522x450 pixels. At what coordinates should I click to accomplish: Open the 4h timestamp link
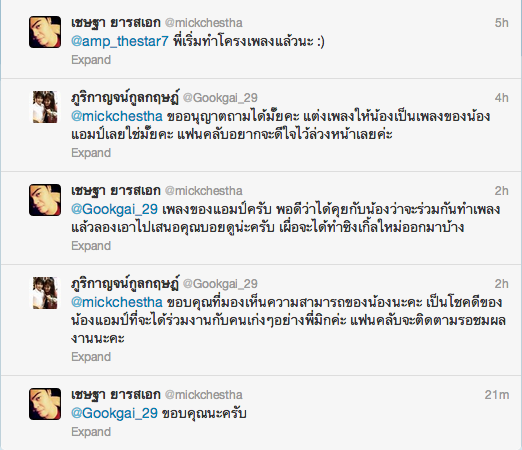(x=501, y=98)
